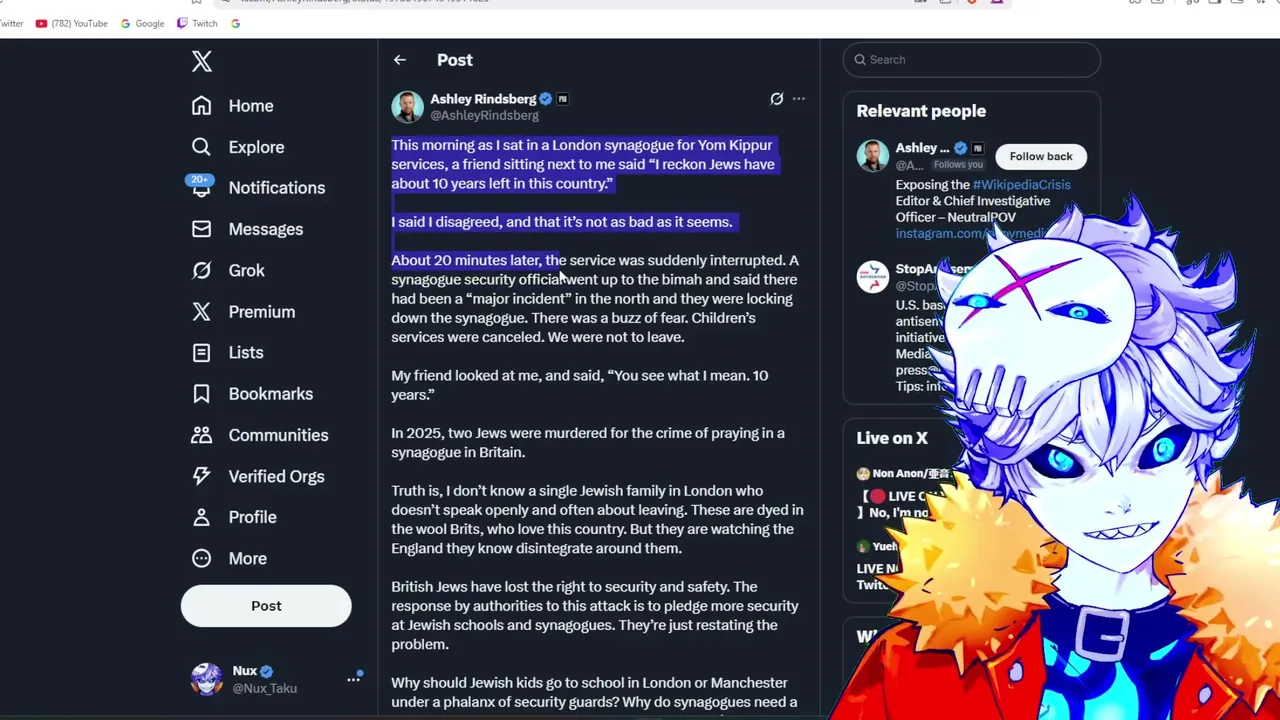Click the Profile person icon

(202, 517)
